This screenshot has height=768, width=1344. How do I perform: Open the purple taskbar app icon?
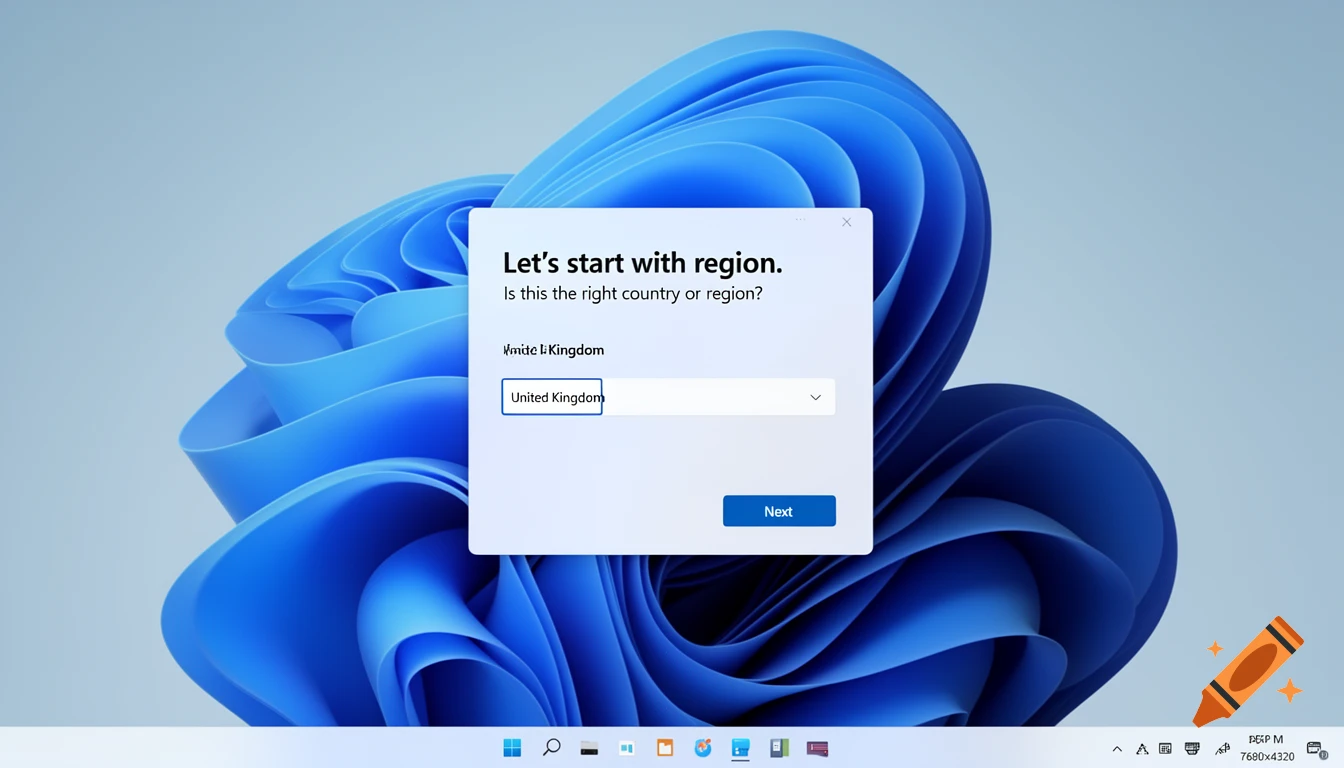817,748
